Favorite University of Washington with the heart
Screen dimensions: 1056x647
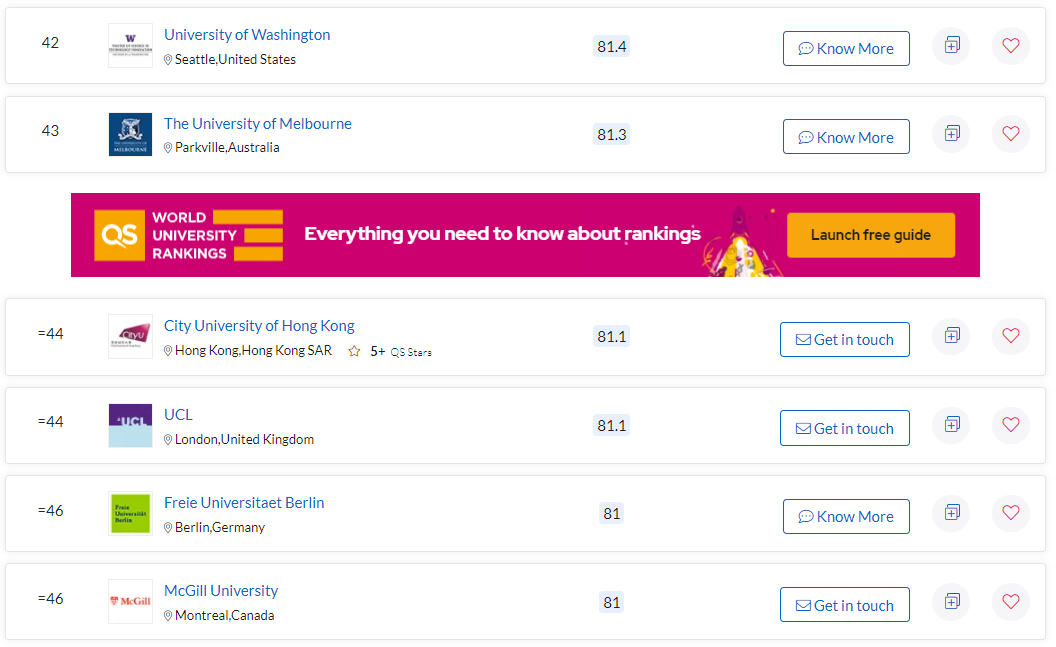1010,46
